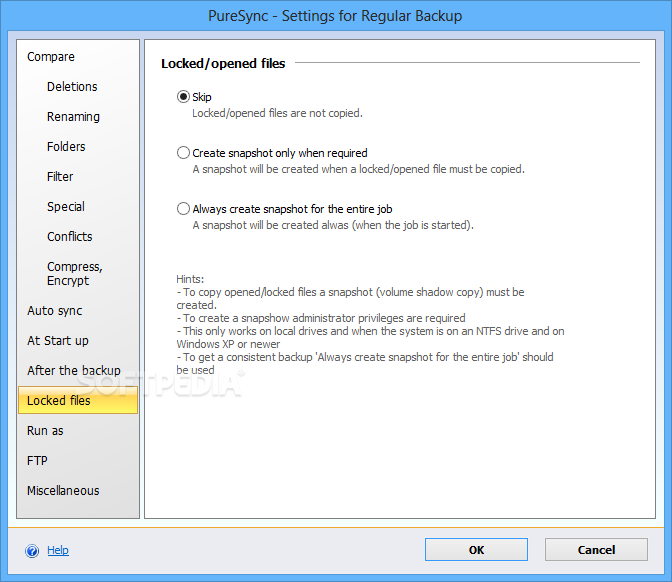672x582 pixels.
Task: Select the highlighted Locked files item
Action: click(78, 400)
